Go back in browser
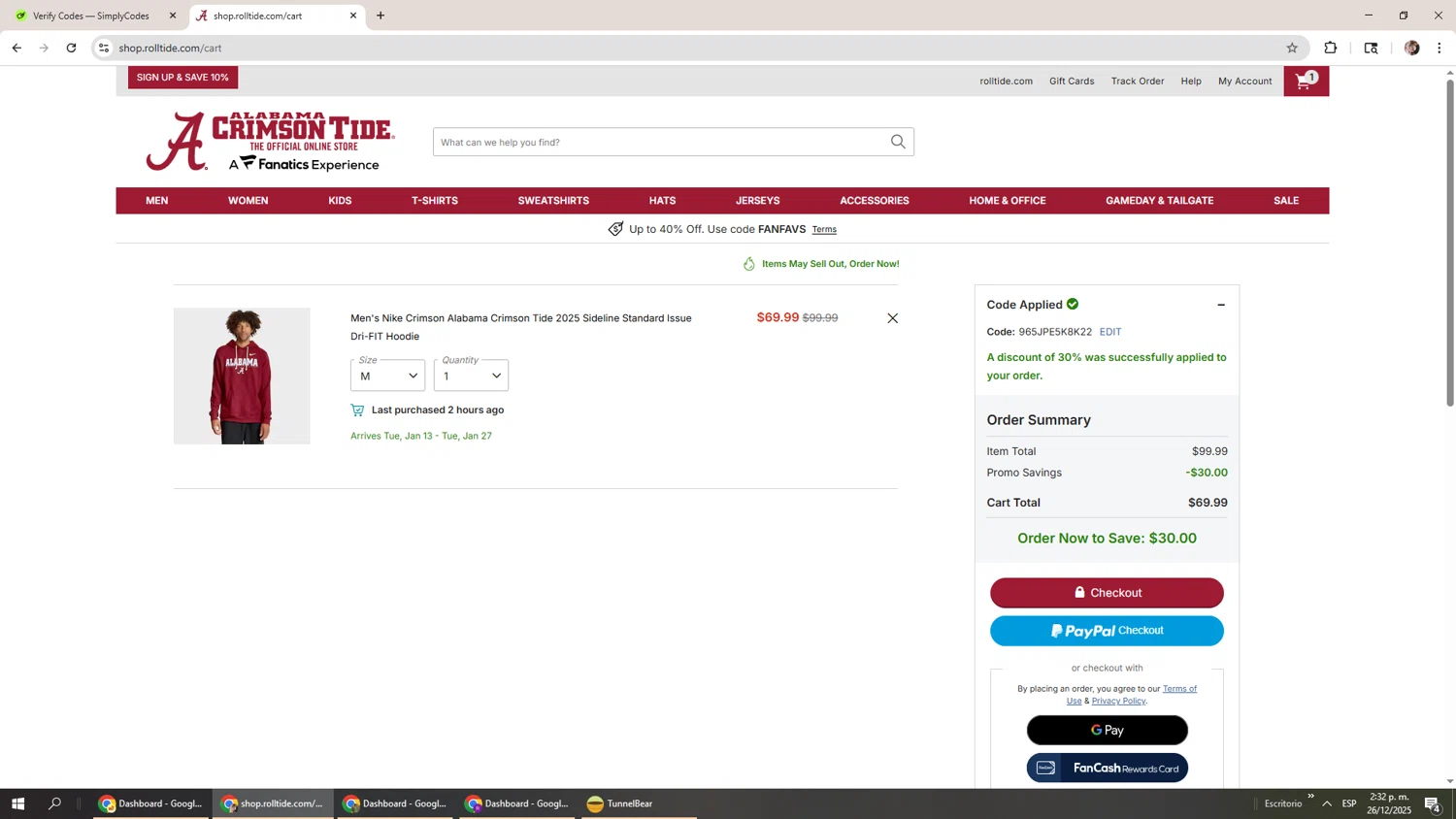 [x=17, y=48]
